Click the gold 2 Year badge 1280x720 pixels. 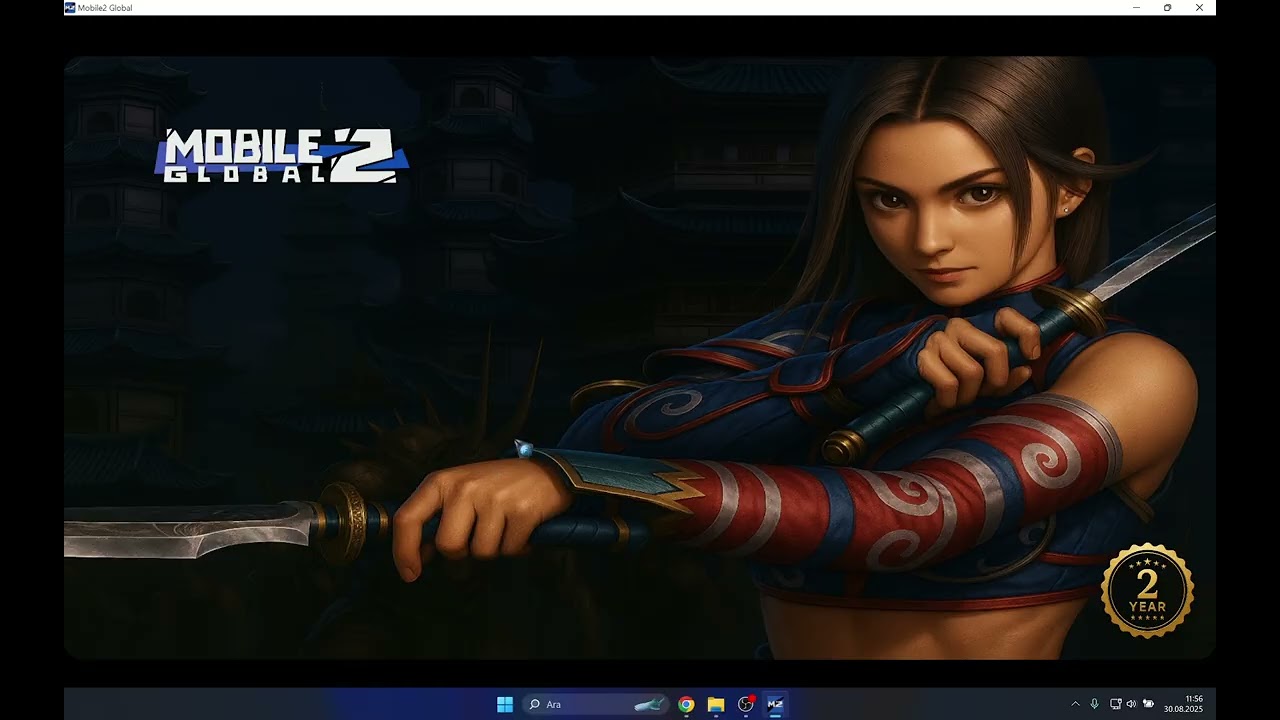pos(1147,591)
